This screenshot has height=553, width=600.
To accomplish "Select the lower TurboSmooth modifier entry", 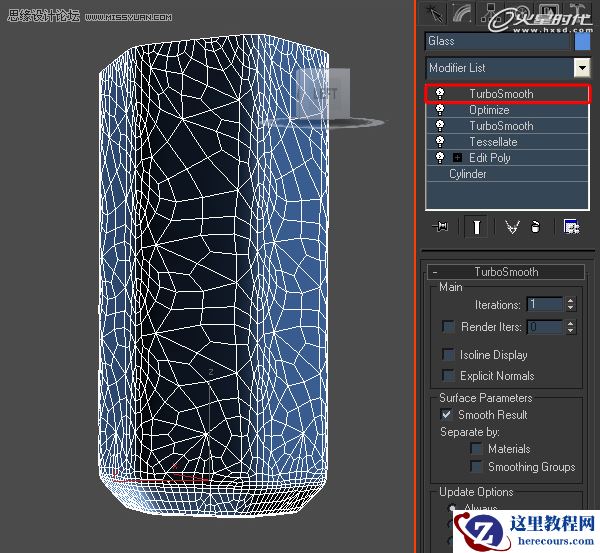I will click(x=501, y=126).
